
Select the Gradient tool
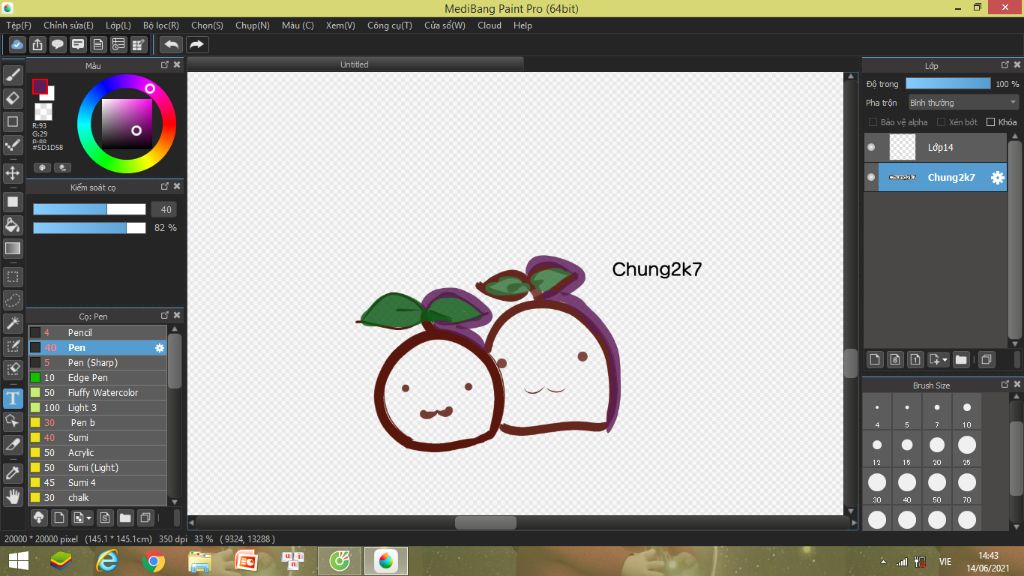tap(12, 249)
